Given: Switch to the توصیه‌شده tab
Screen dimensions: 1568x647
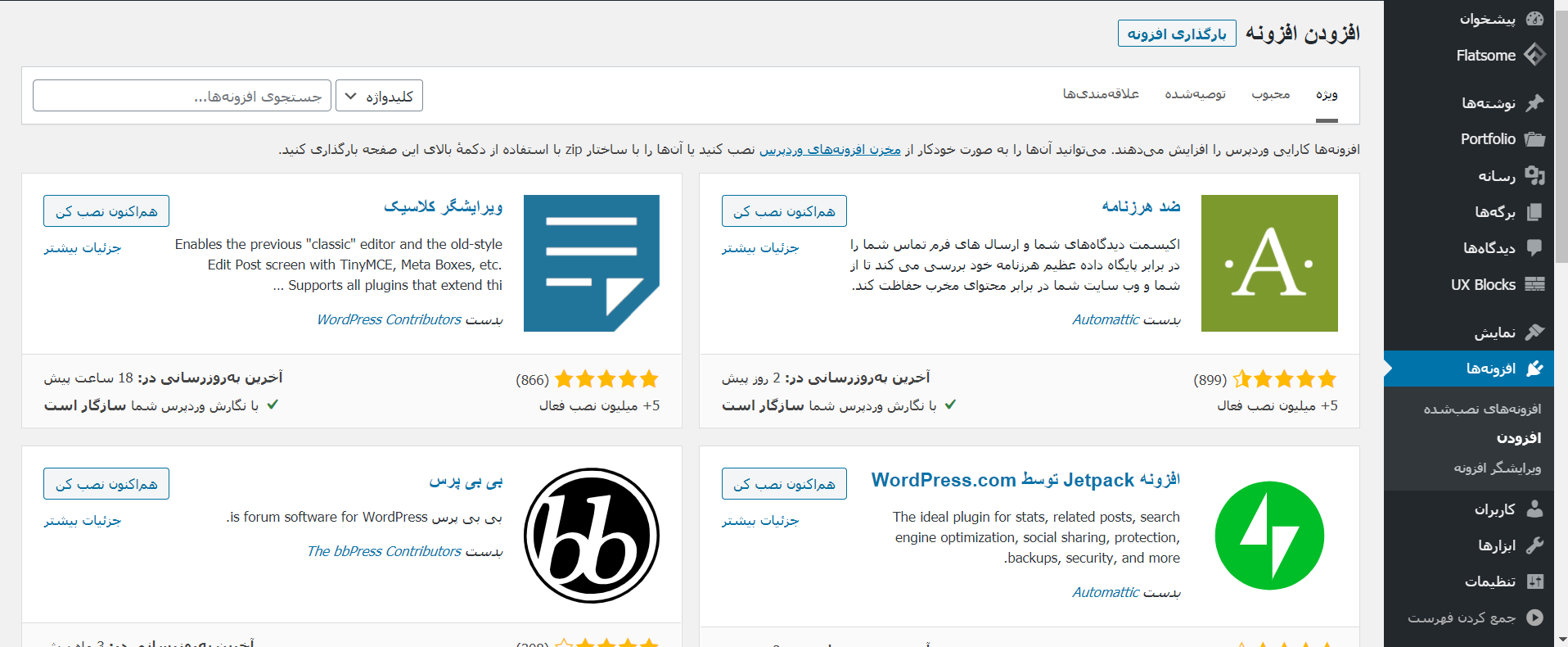Looking at the screenshot, I should pyautogui.click(x=1195, y=94).
